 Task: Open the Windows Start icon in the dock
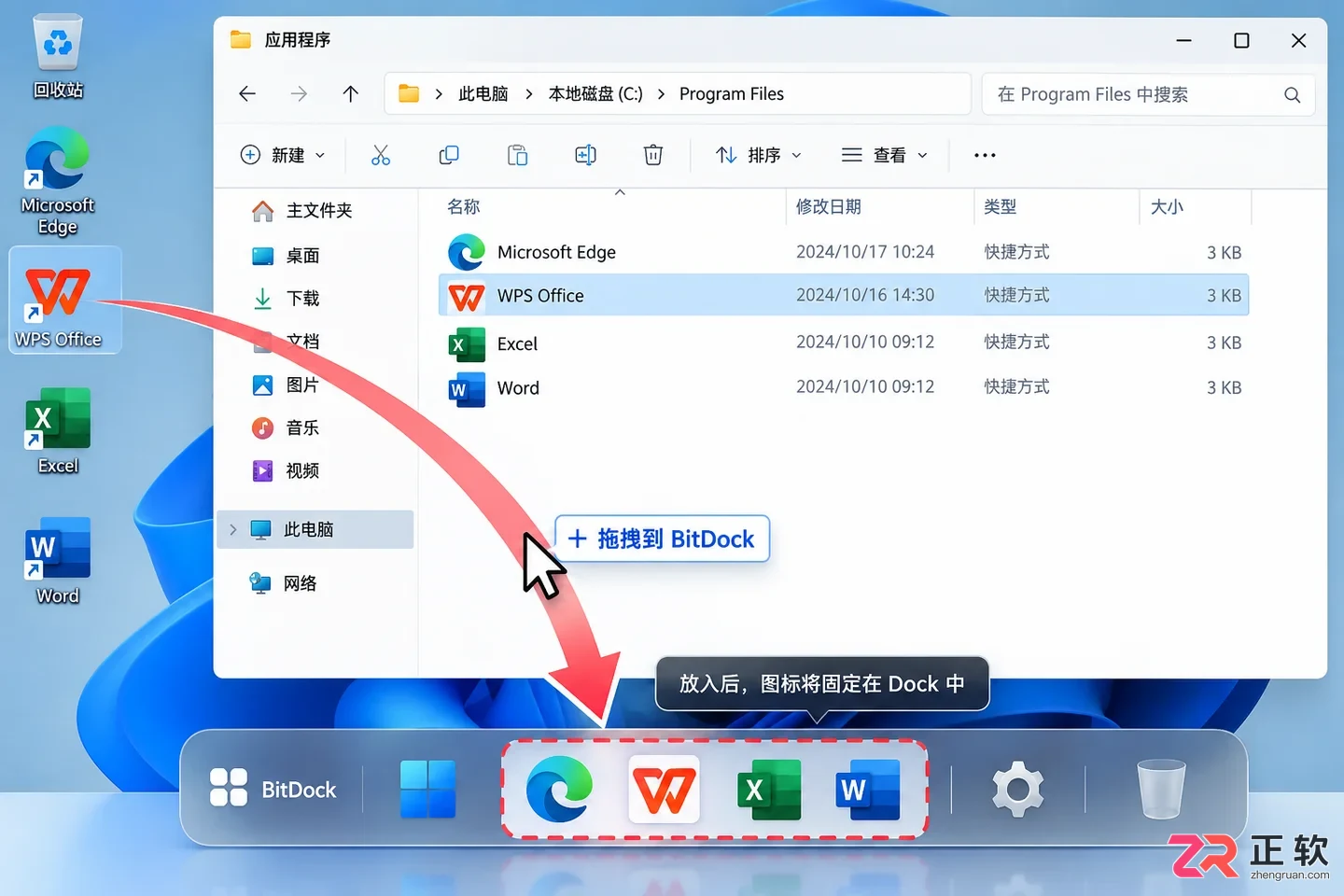(428, 789)
